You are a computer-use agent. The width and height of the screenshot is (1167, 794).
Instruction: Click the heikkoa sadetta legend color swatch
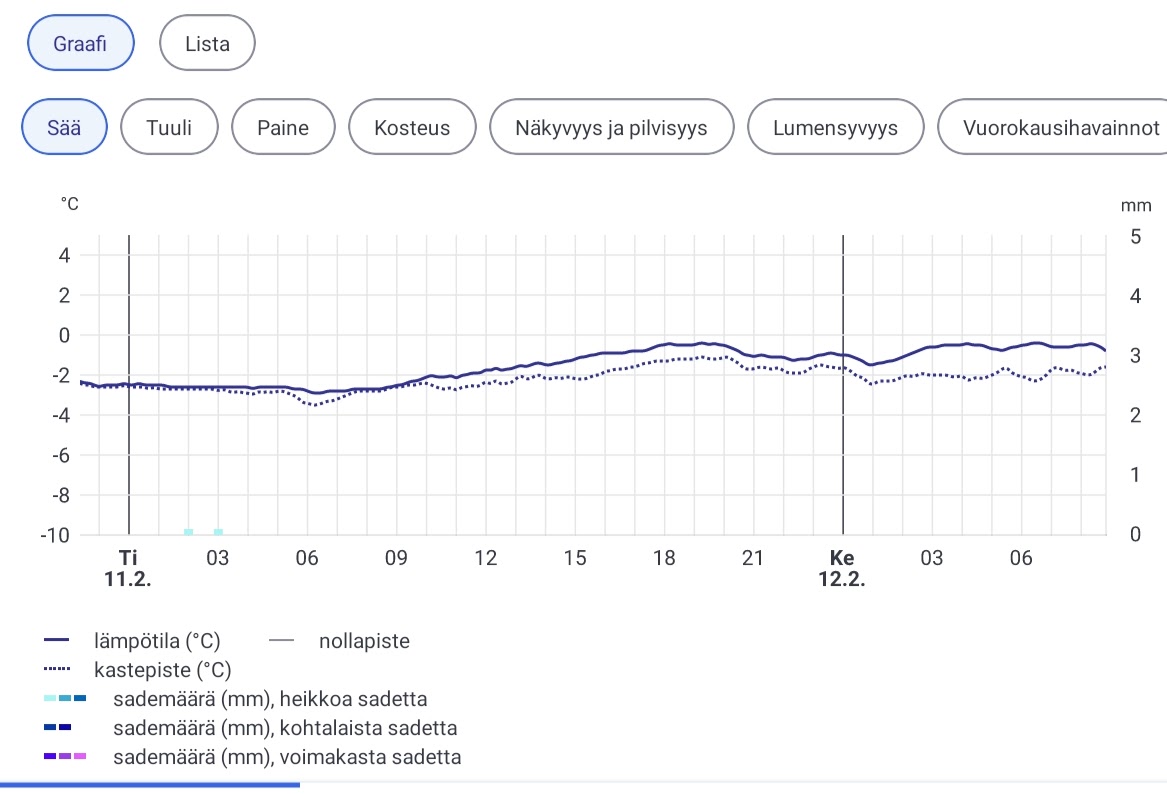[x=66, y=698]
